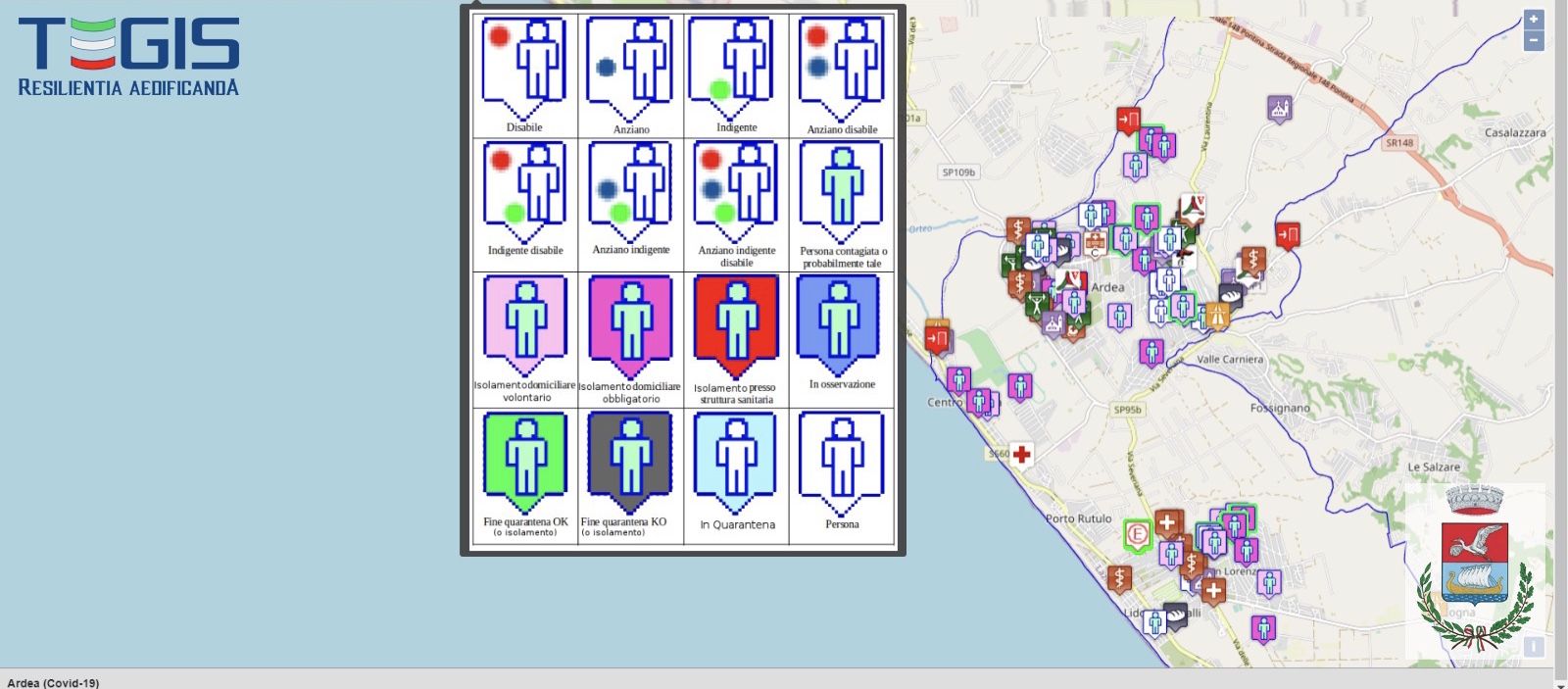
Task: Zoom in on the map
Action: coord(1534,20)
